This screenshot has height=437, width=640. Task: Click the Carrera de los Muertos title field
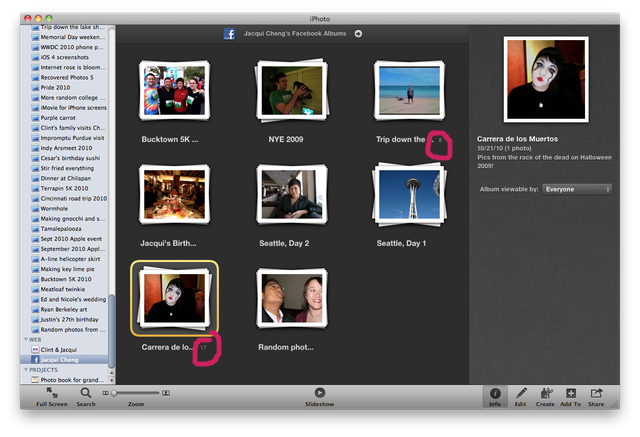click(517, 139)
